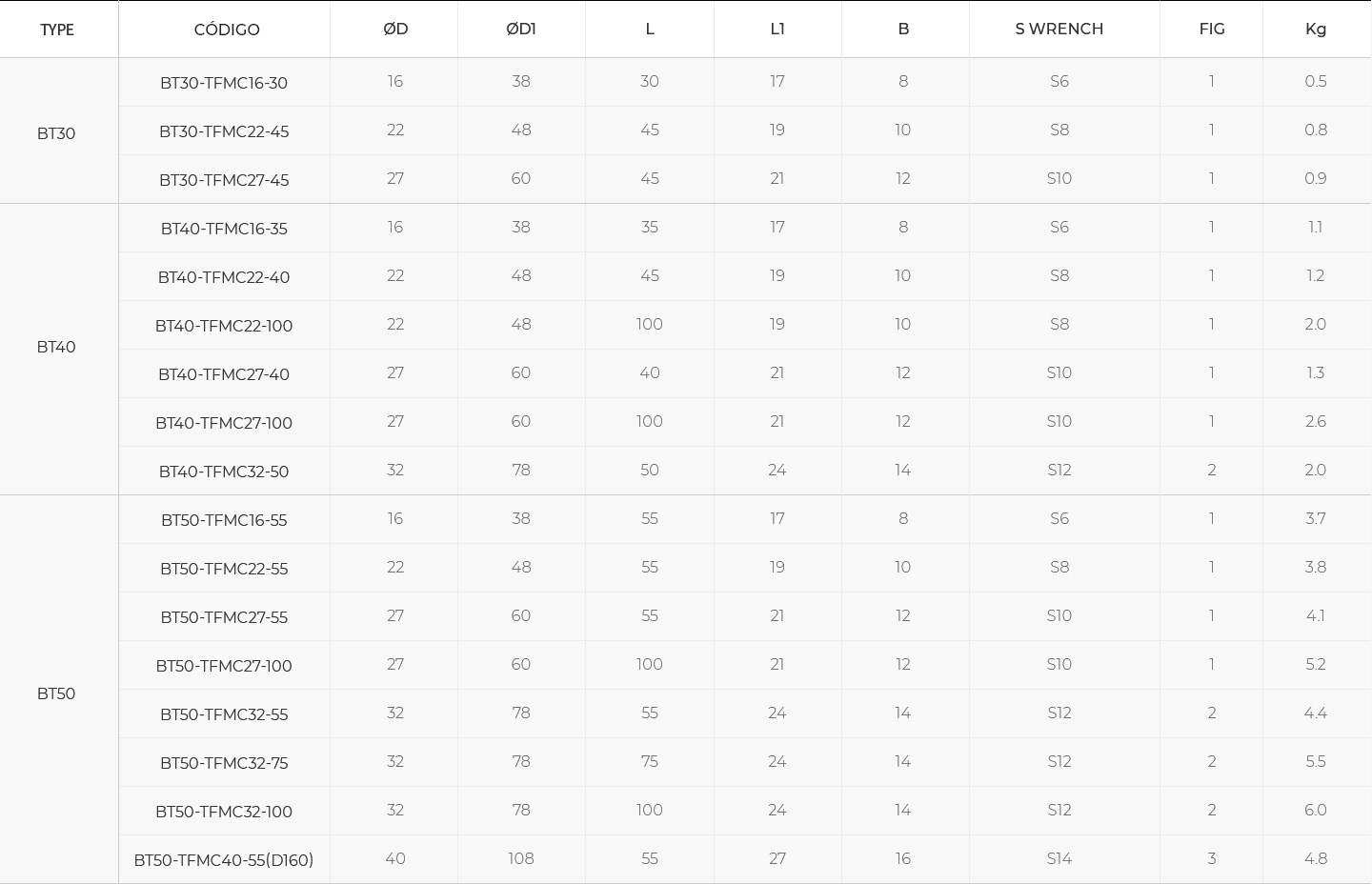Click the BT40-TFMC22-100 code cell
Image resolution: width=1372 pixels, height=884 pixels.
[x=224, y=326]
